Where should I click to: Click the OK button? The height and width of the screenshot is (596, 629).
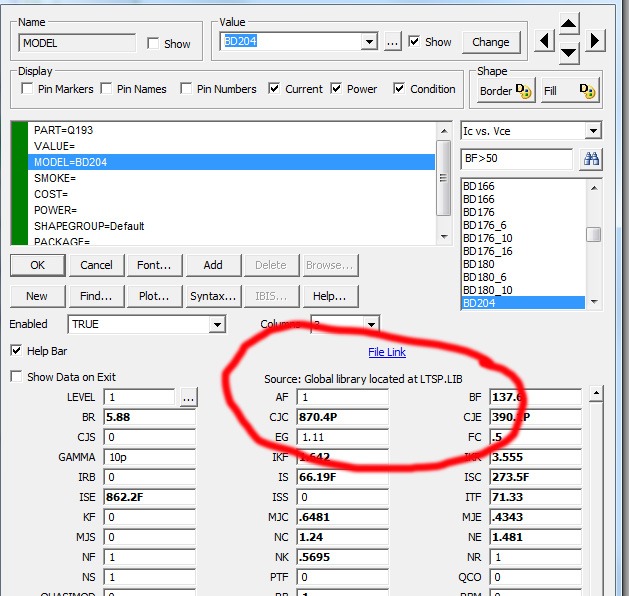pyautogui.click(x=38, y=265)
